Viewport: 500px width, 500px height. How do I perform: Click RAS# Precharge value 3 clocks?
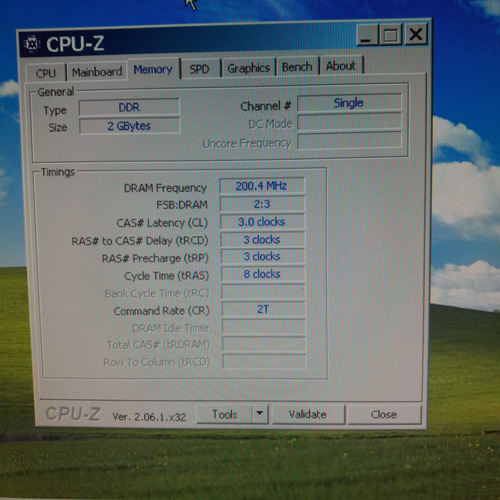point(262,257)
